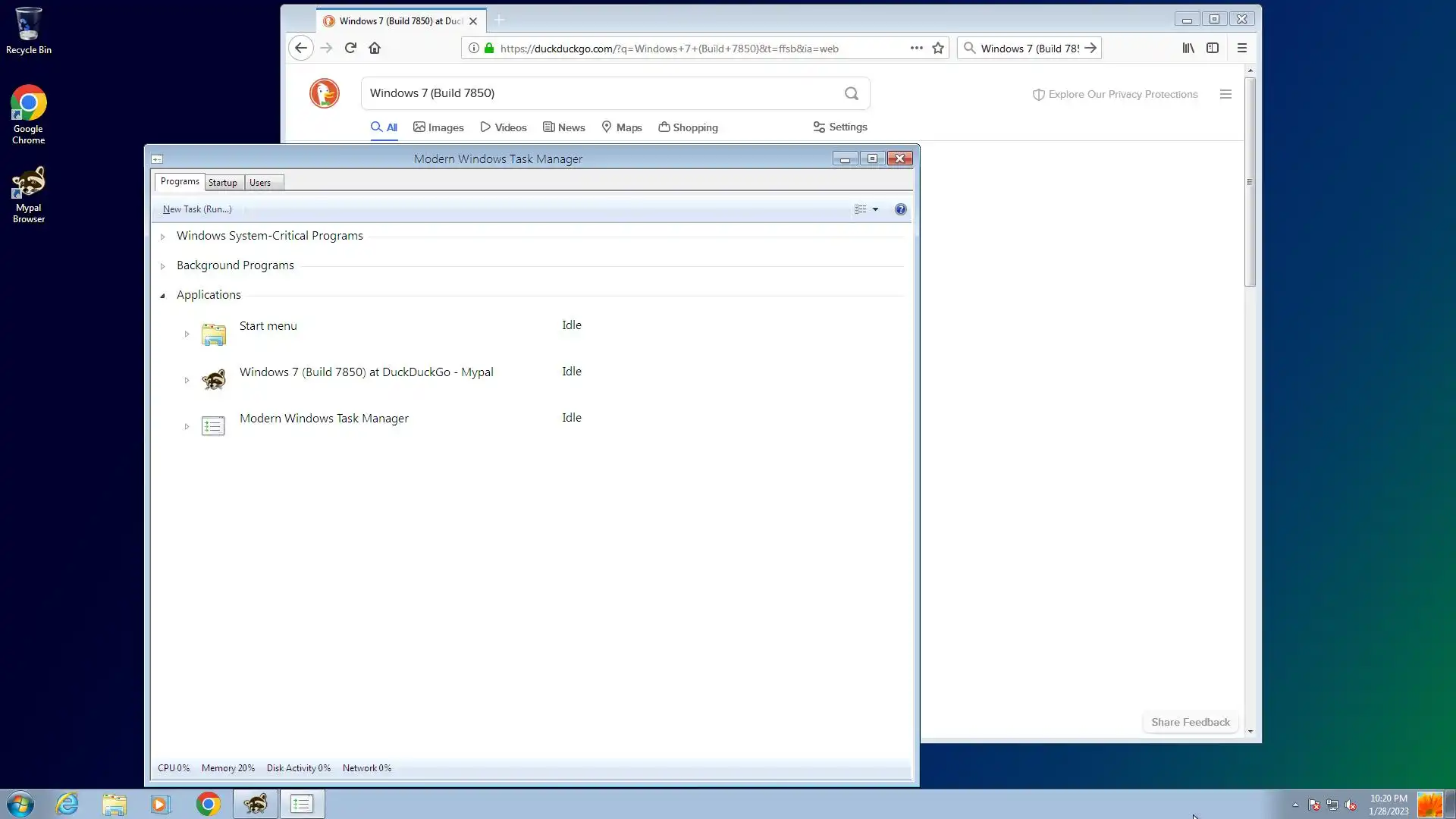Reload the DuckDuckGo page
Image resolution: width=1456 pixels, height=819 pixels.
[x=350, y=48]
